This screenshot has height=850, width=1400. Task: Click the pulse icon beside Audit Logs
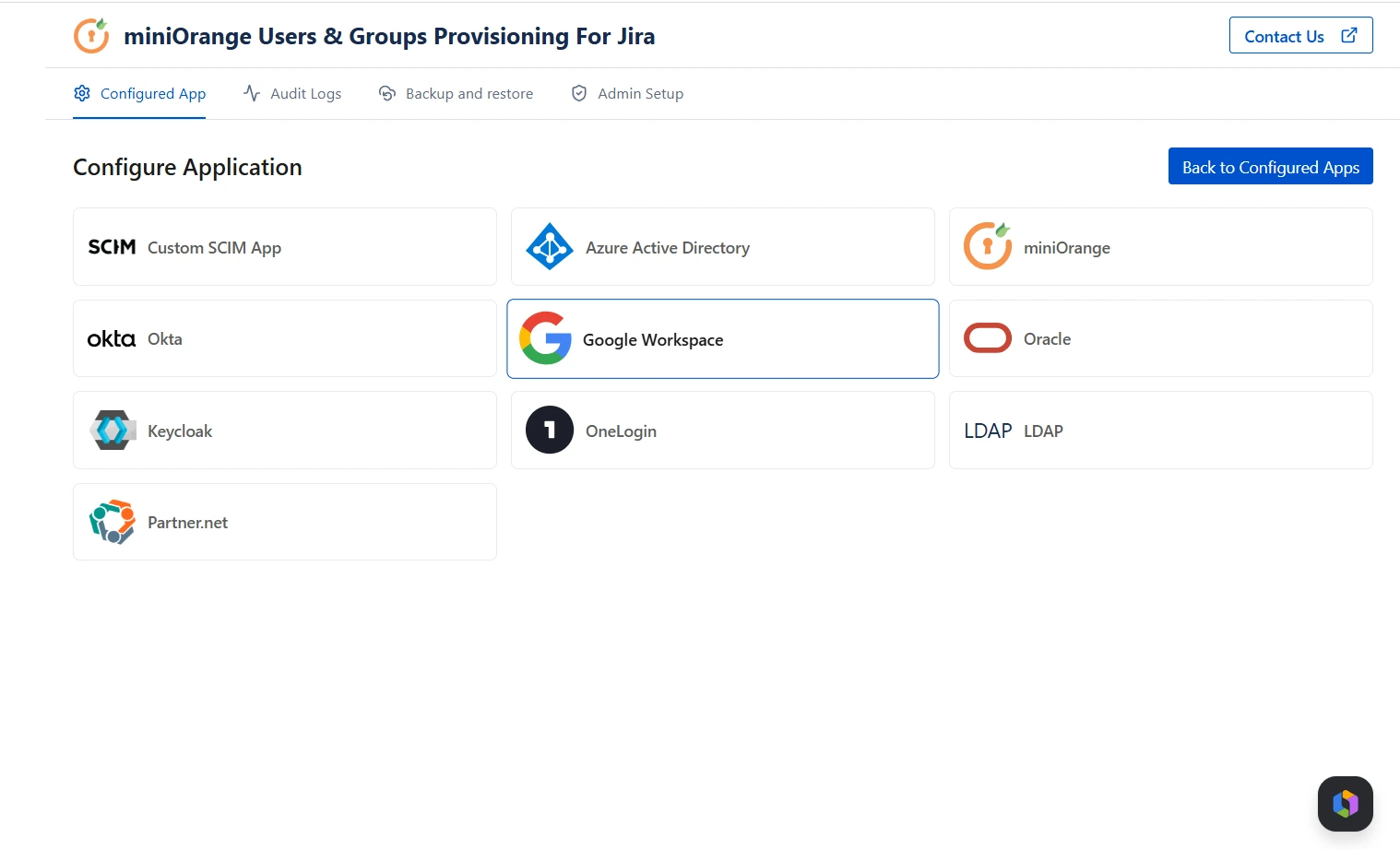252,93
